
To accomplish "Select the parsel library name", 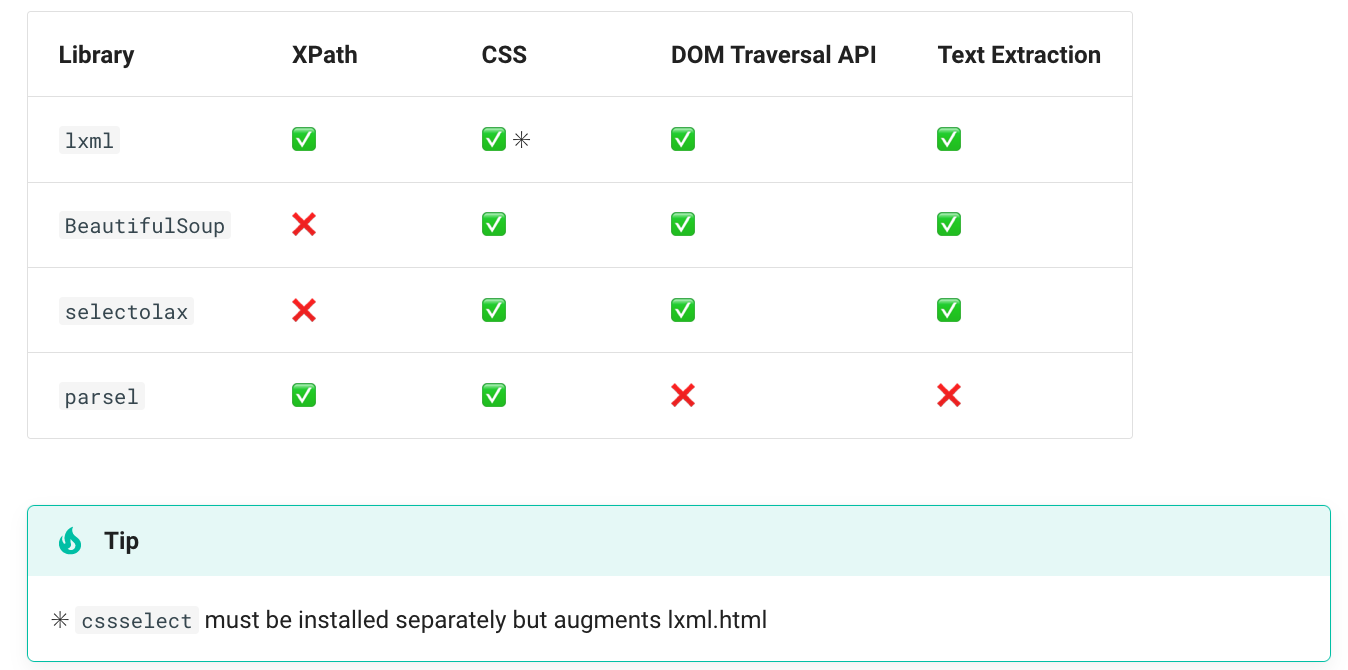I will [101, 397].
